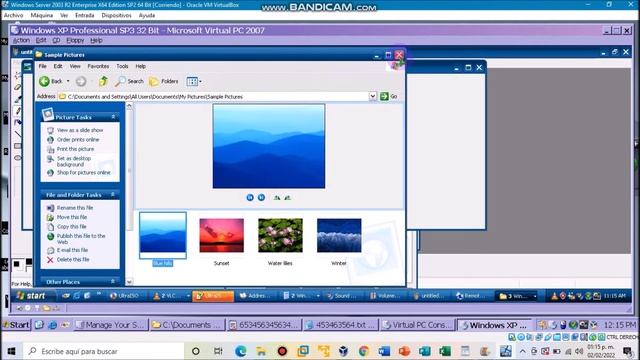Open Word on host taskbar

pos(384,351)
